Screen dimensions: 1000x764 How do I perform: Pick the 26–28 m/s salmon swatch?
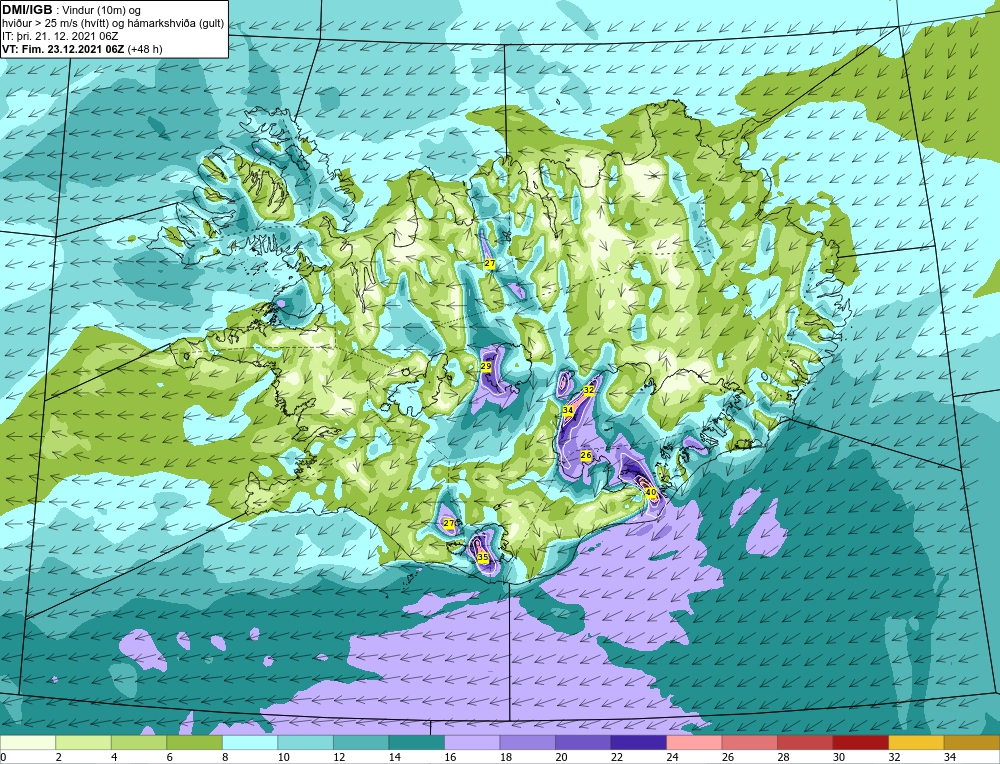[749, 743]
